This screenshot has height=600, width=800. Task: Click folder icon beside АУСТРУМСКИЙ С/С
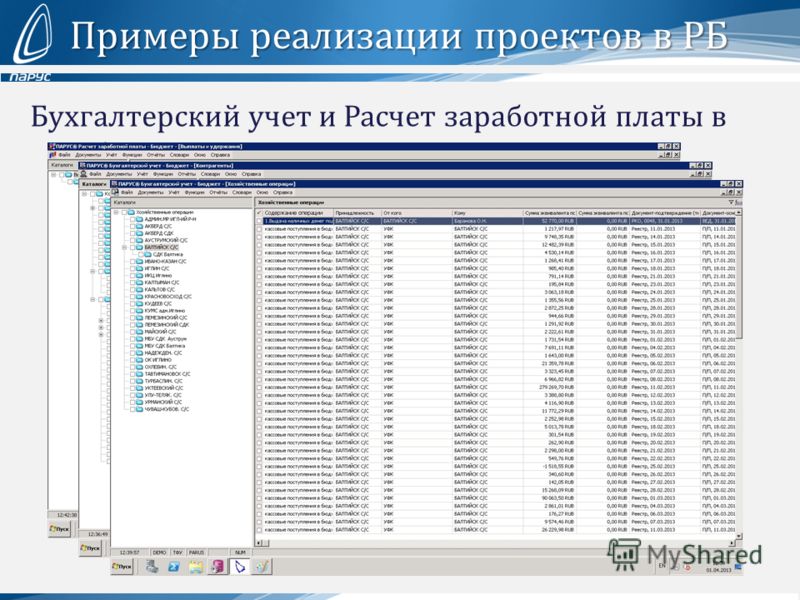140,240
